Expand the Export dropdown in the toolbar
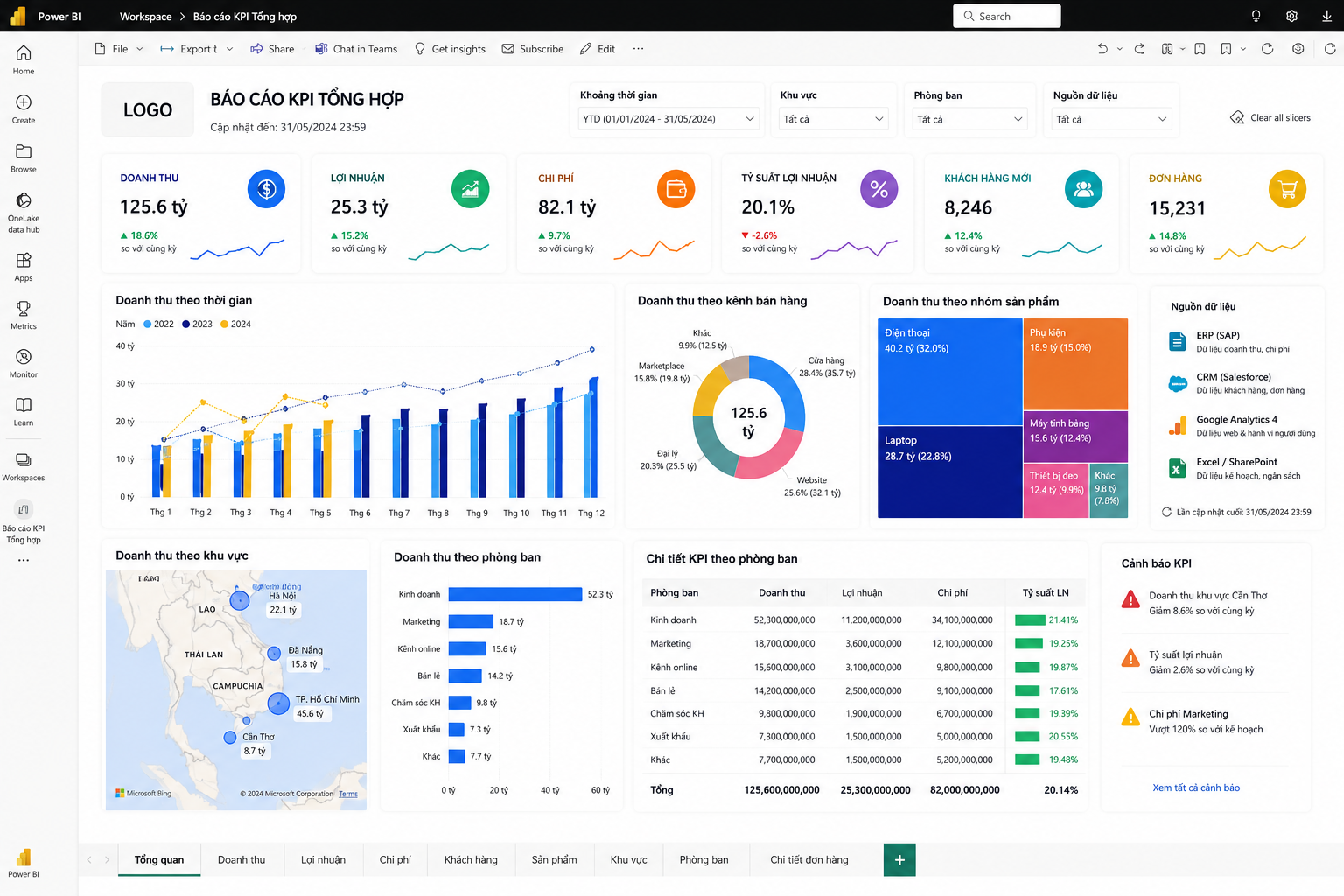Viewport: 1344px width, 896px height. coord(229,49)
